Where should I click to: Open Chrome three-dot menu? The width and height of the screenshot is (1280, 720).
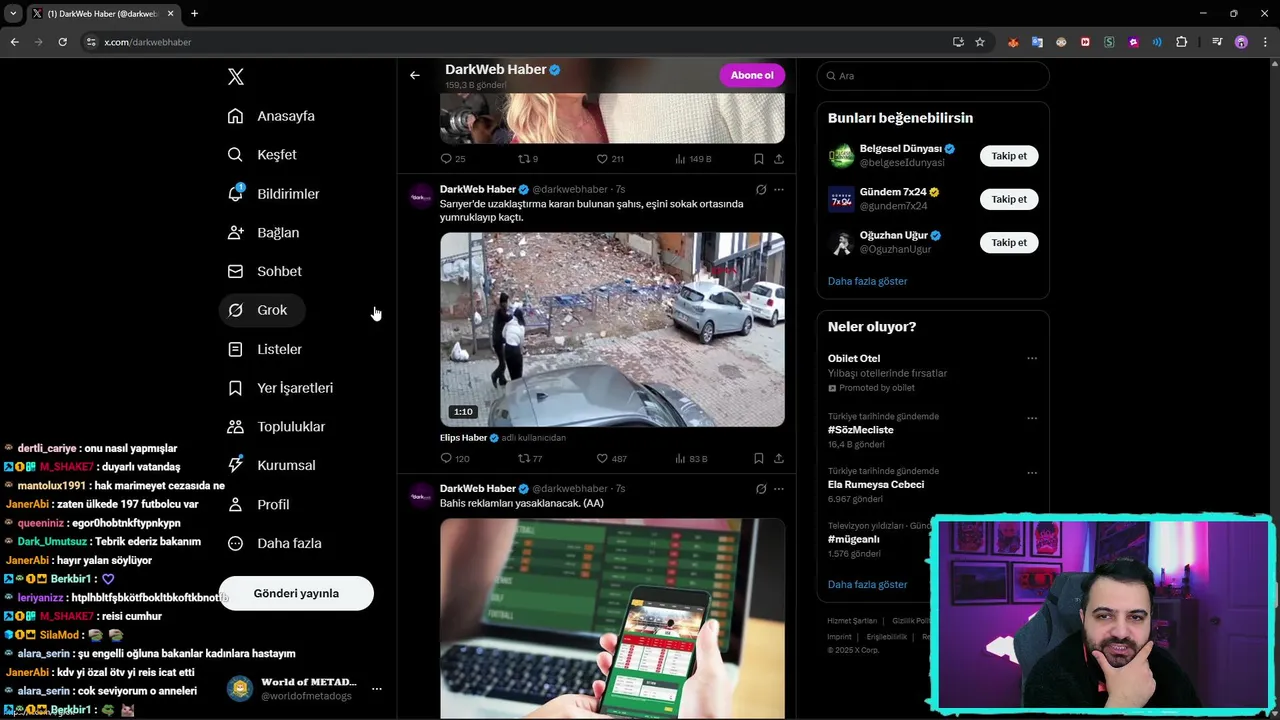point(1264,42)
